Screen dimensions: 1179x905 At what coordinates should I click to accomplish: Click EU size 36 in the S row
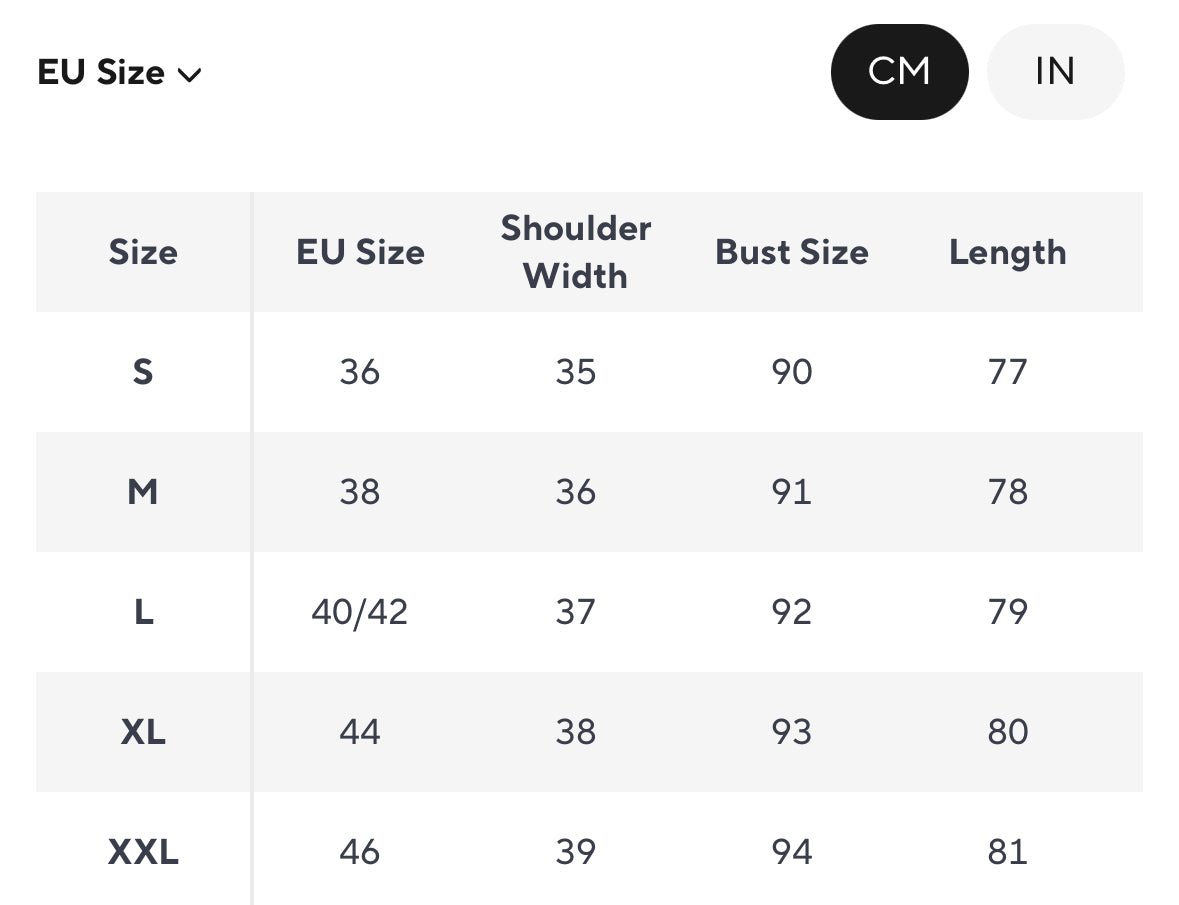(x=360, y=372)
